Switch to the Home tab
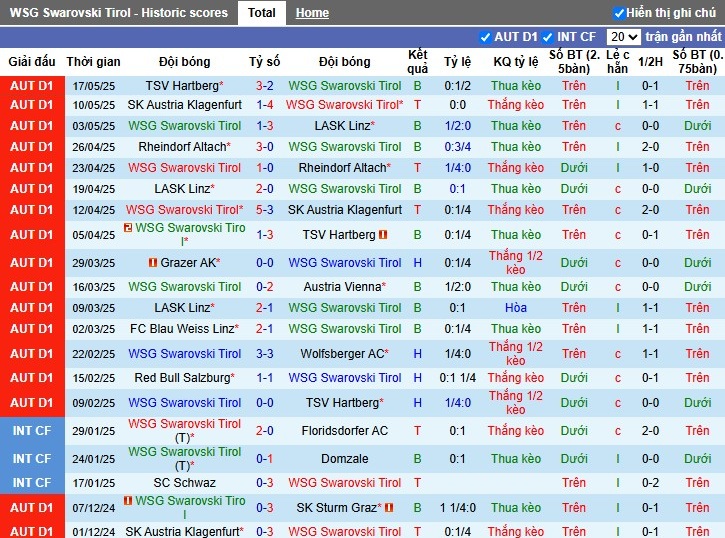Viewport: 725px width, 538px height. click(x=312, y=13)
